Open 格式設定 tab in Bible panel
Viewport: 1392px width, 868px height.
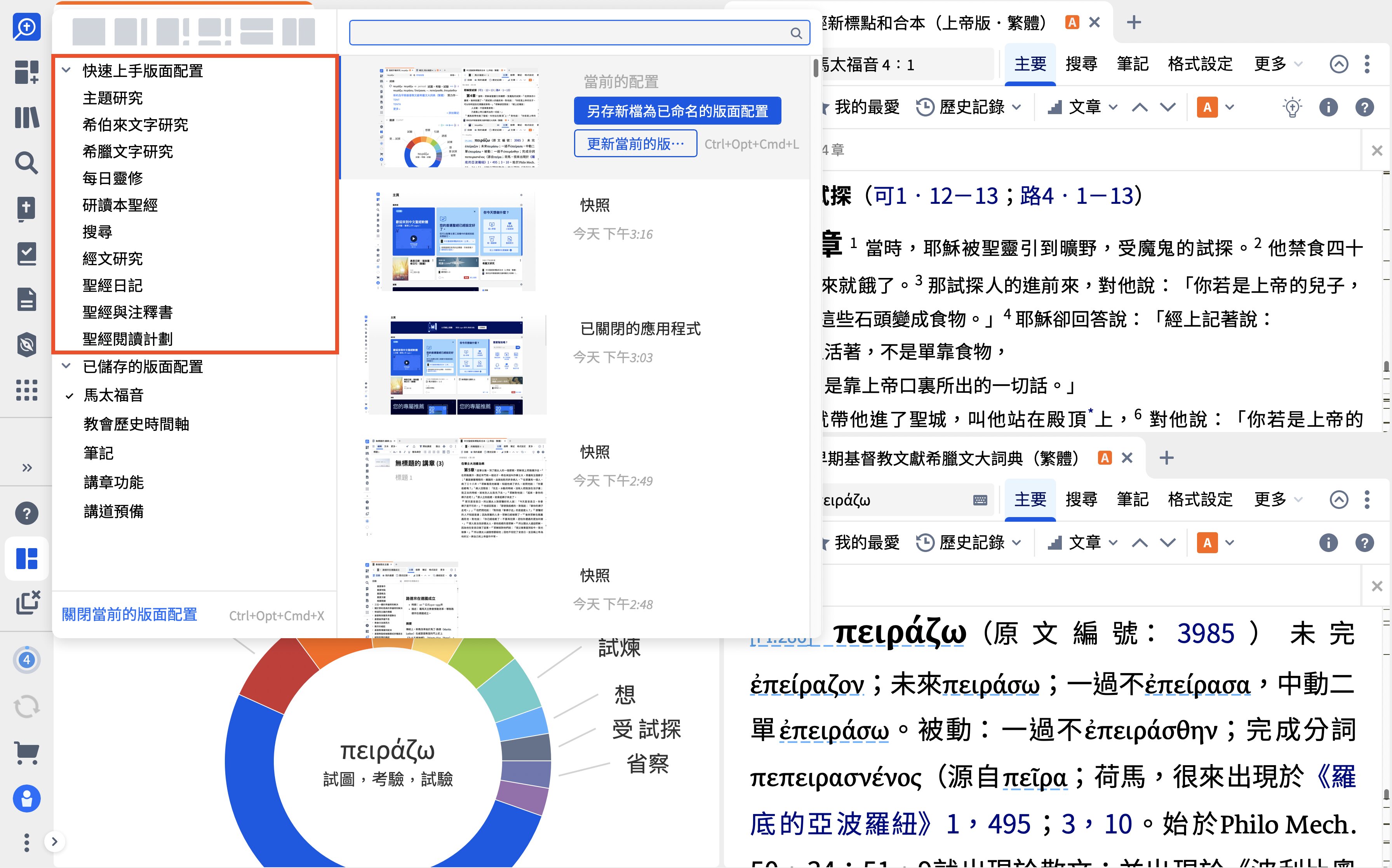point(1200,64)
